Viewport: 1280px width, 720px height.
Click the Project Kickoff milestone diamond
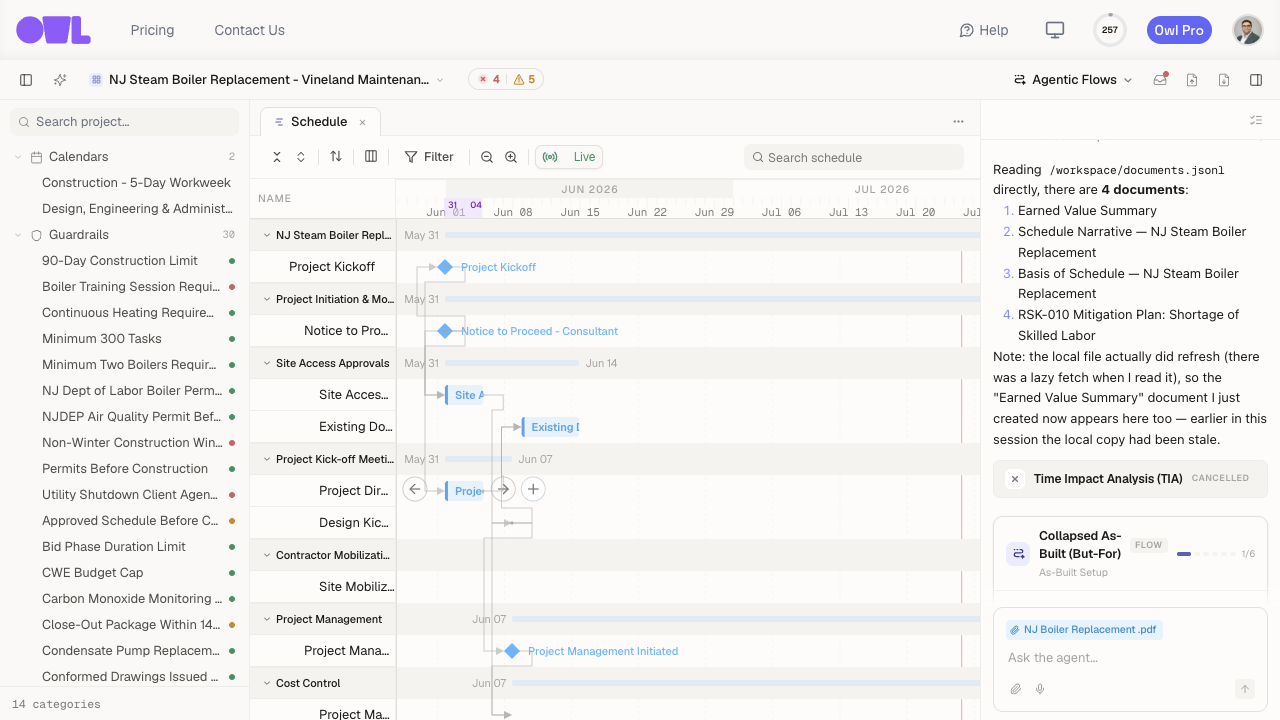click(x=445, y=267)
